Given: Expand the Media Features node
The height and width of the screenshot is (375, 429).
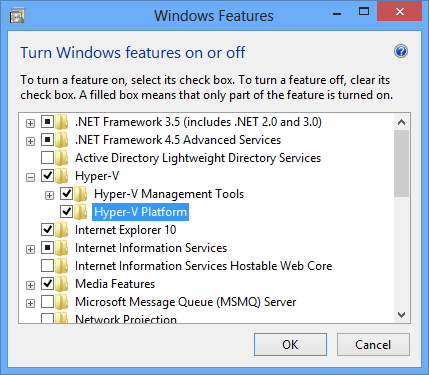Looking at the screenshot, I should [x=30, y=285].
